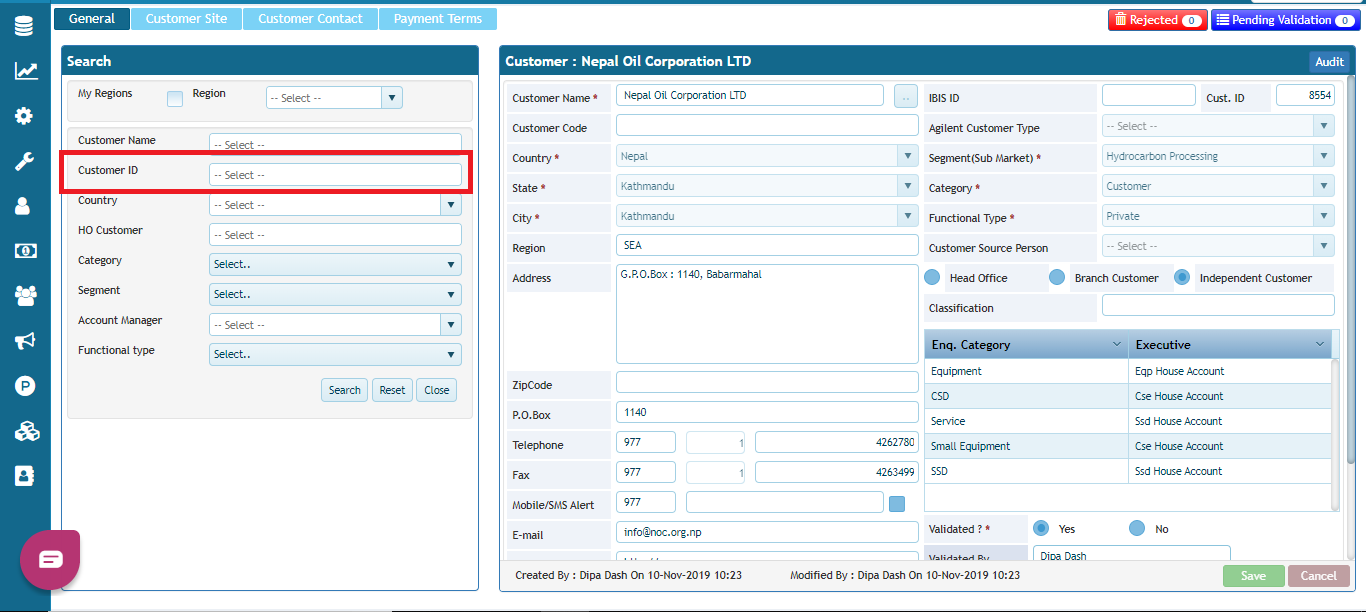Open the gear settings sidebar icon
Viewport: 1366px width, 612px height.
pyautogui.click(x=24, y=116)
